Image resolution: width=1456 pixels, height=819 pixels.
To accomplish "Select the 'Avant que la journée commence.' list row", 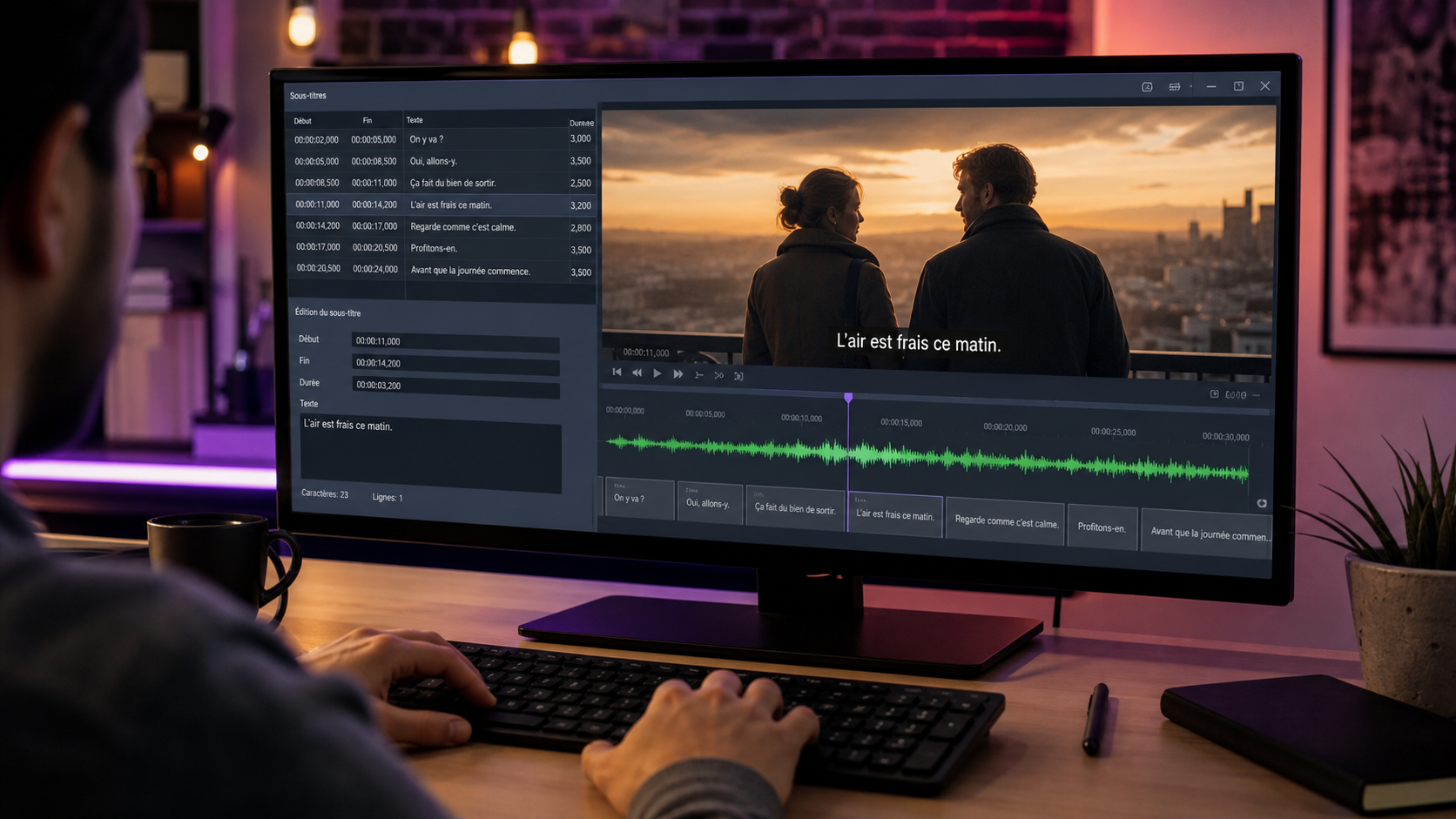I will click(x=442, y=271).
